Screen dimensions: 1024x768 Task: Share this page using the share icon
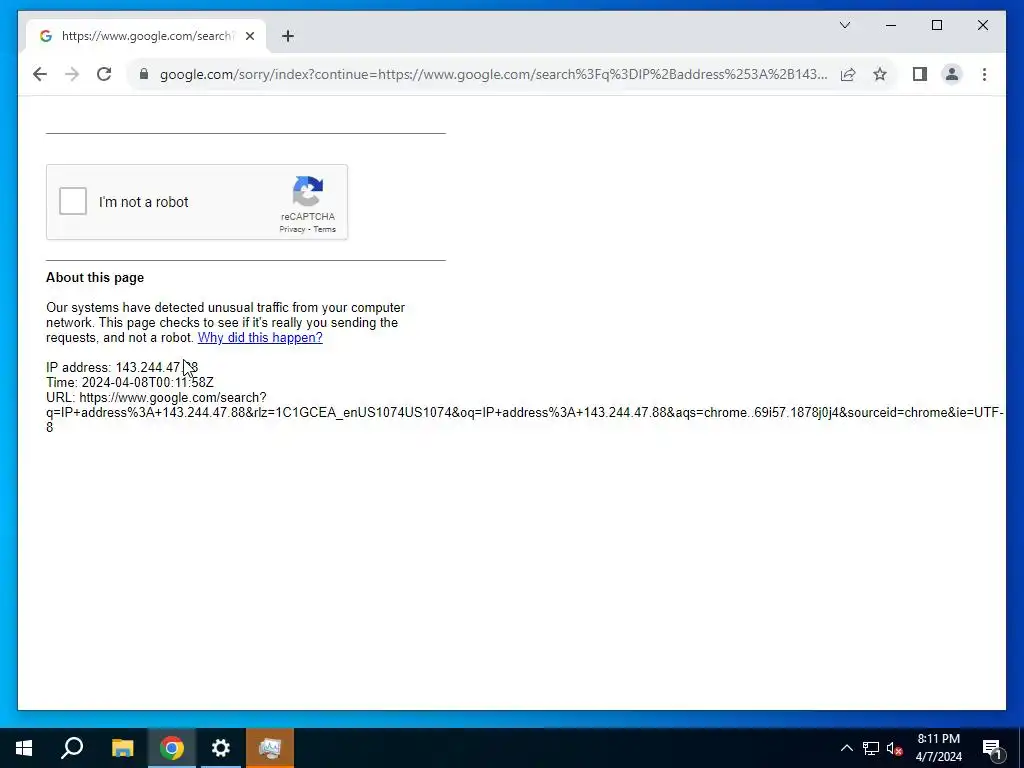coord(848,74)
